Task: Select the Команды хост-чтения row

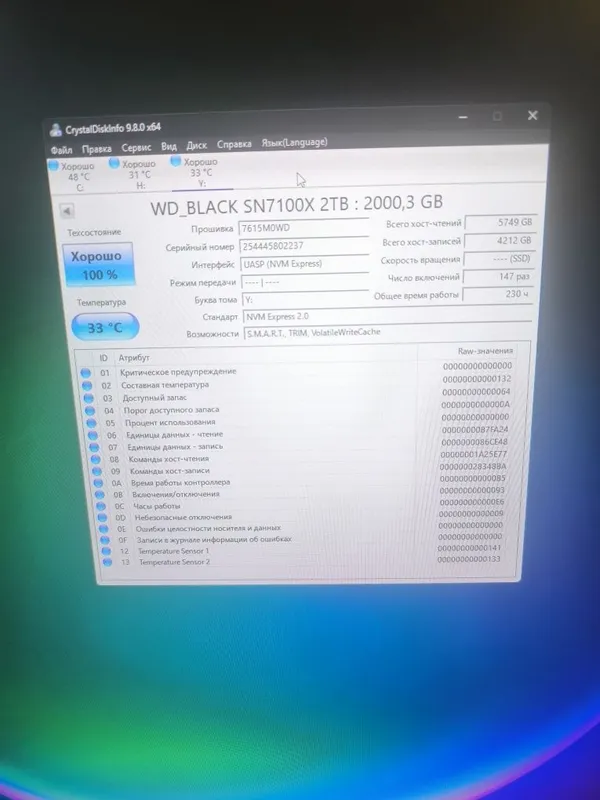Action: 301,457
